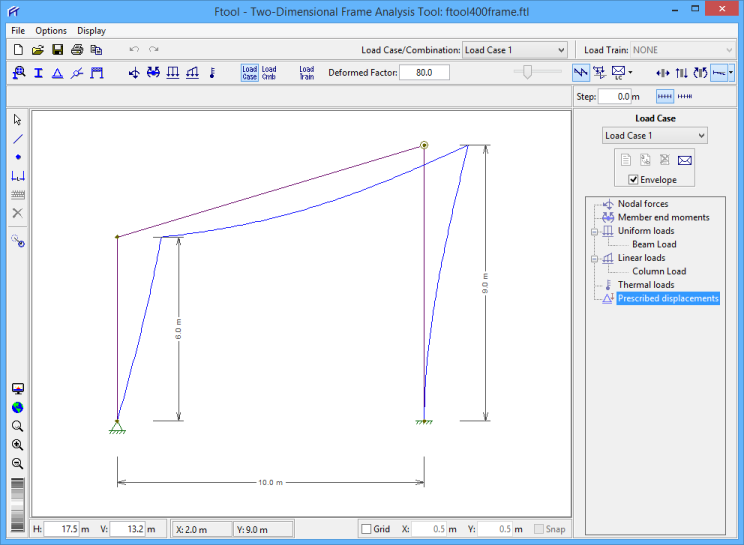Screen dimensions: 744x545
Task: Click the zoom in magnifier icon
Action: (17, 445)
